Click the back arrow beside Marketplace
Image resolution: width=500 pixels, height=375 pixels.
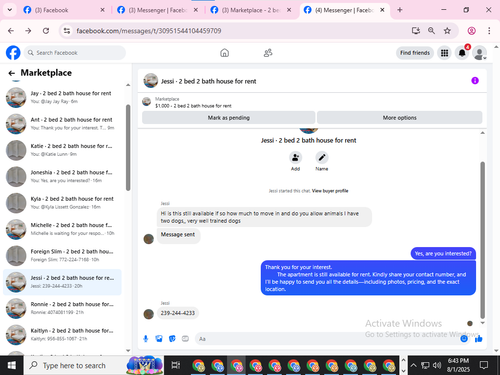[x=12, y=73]
